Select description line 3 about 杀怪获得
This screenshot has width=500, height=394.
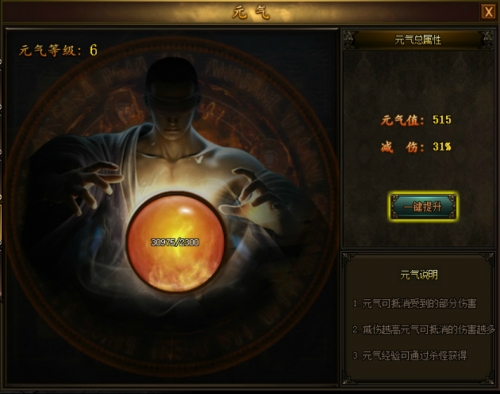(410, 356)
